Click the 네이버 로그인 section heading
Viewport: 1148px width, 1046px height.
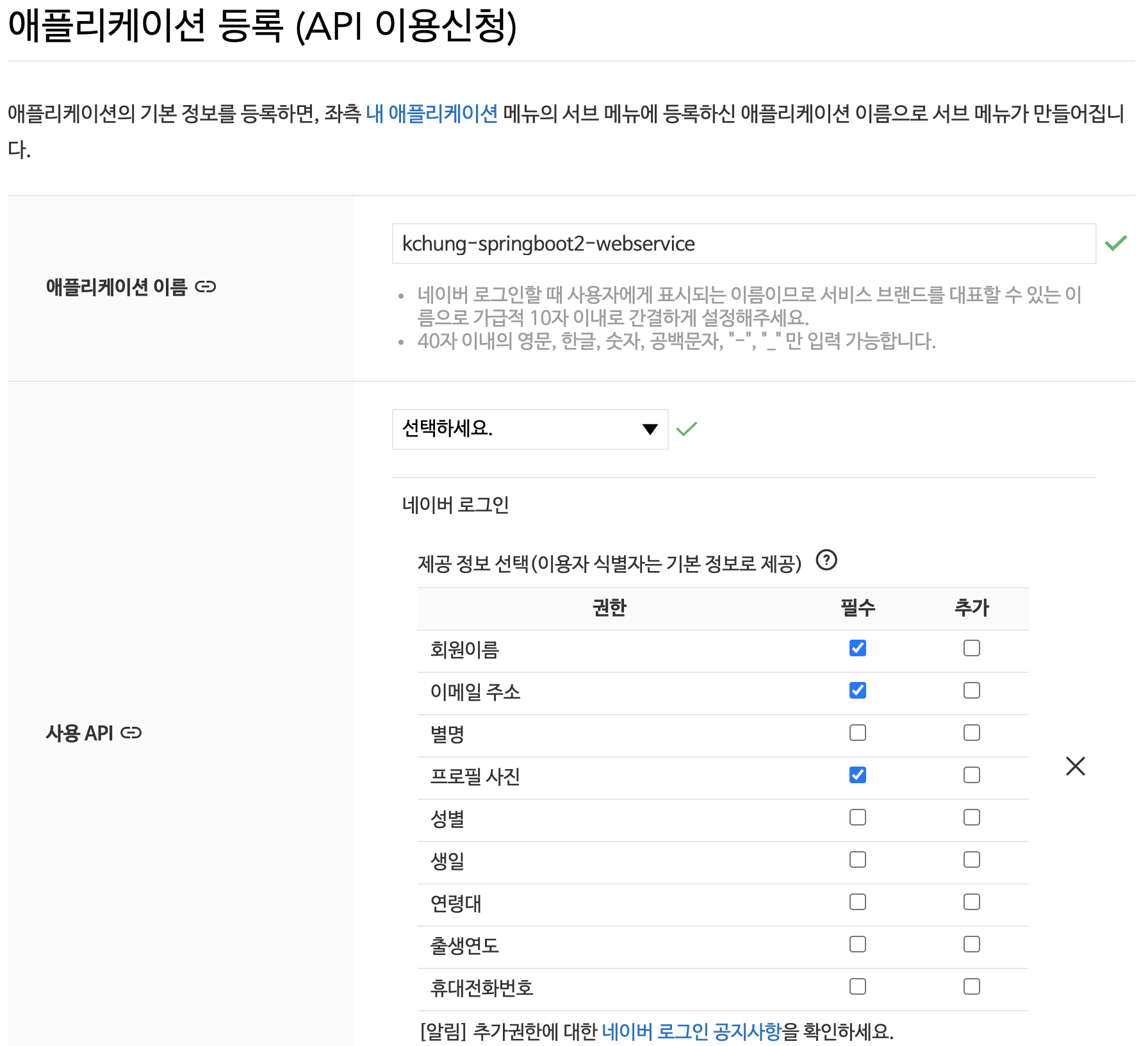pos(455,504)
